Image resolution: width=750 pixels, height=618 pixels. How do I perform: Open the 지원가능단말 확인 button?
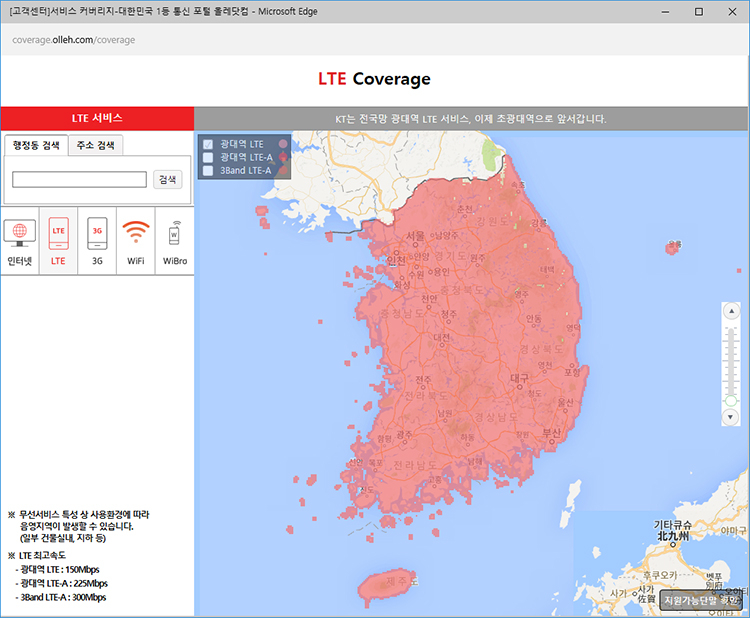(702, 600)
